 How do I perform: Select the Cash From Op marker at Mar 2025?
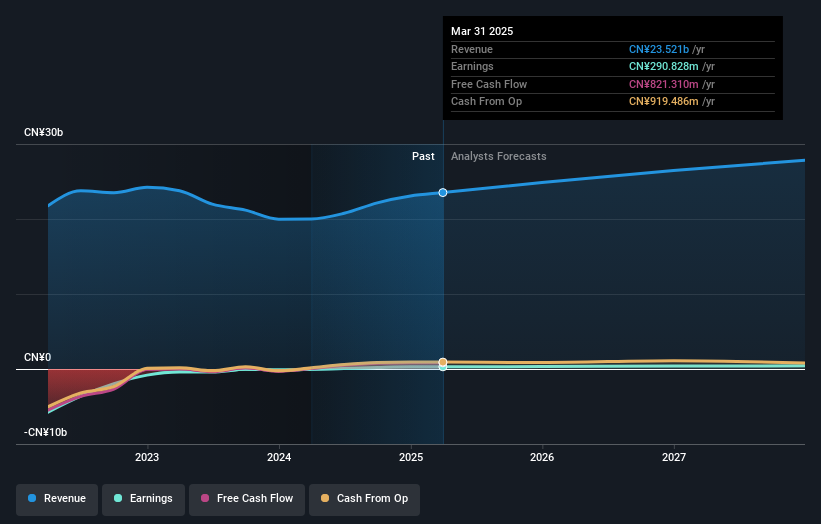point(443,362)
